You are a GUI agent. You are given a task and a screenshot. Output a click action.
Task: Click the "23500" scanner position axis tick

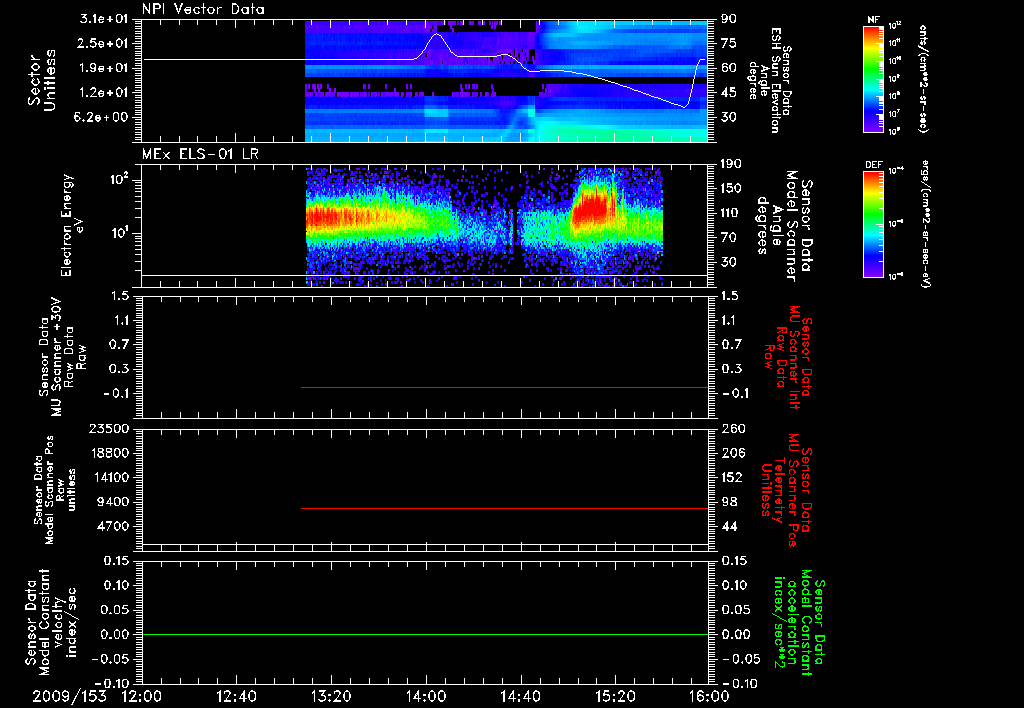[x=110, y=428]
